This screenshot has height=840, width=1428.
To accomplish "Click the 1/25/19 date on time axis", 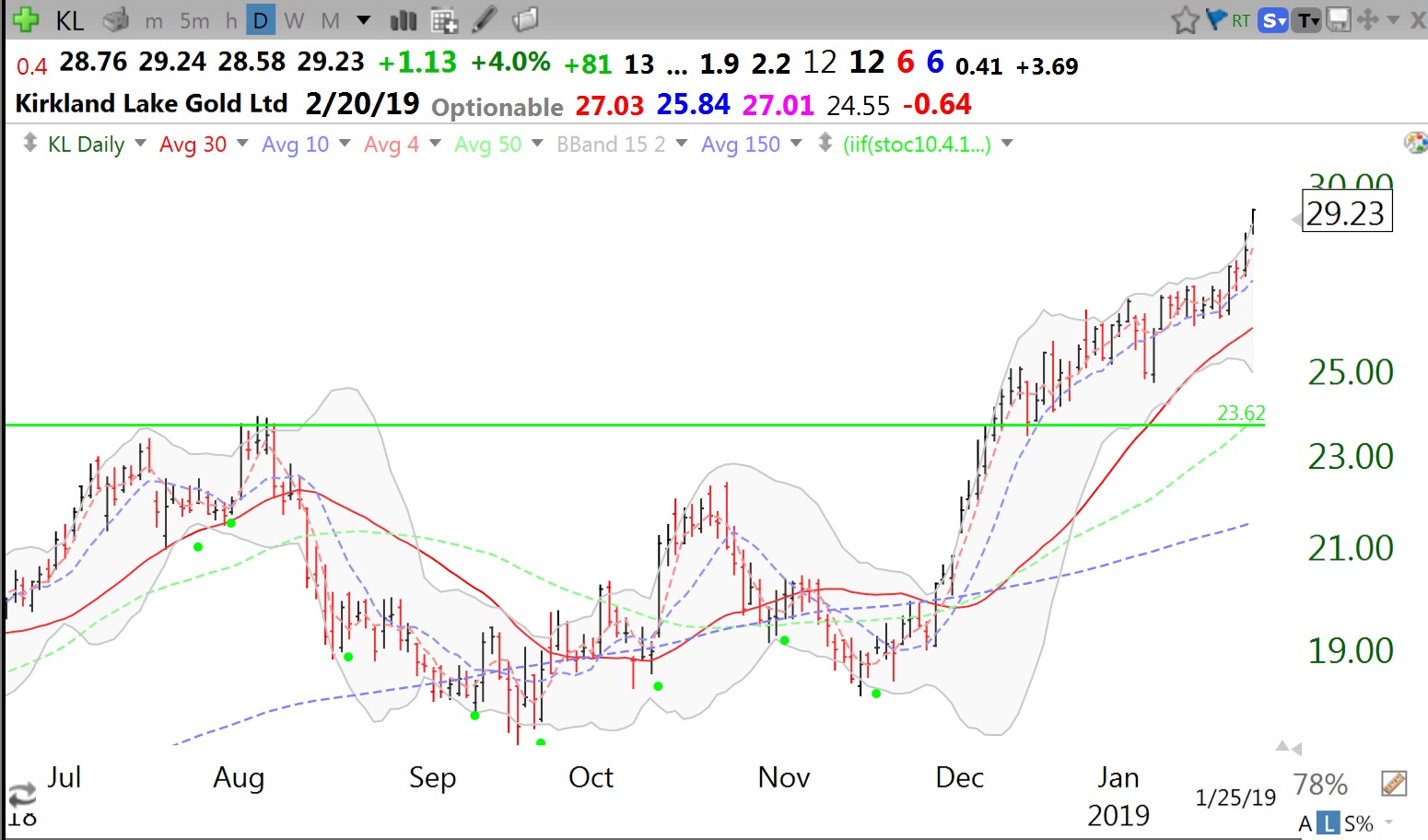I will coord(1235,798).
